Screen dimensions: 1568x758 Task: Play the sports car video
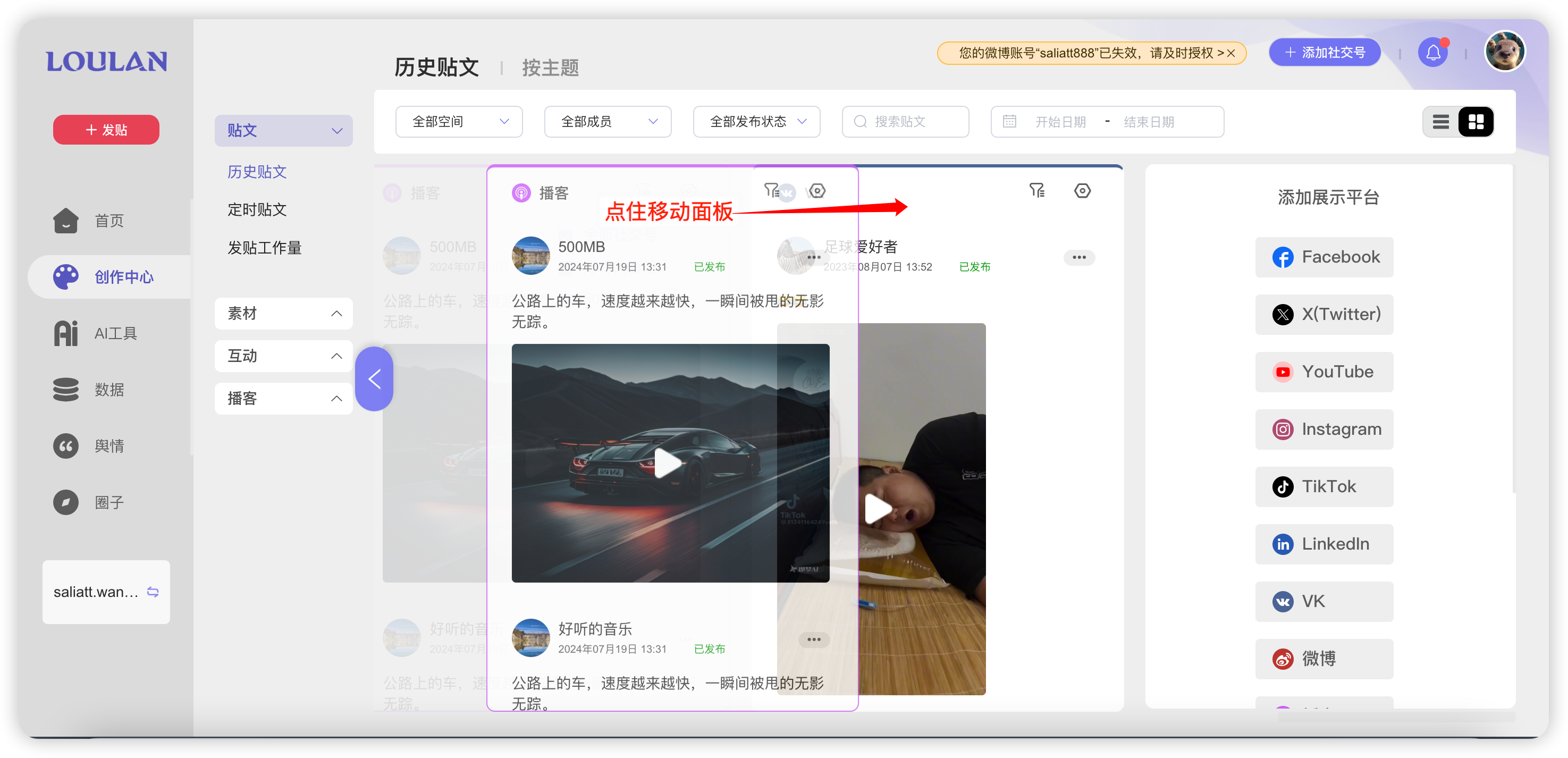coord(668,464)
